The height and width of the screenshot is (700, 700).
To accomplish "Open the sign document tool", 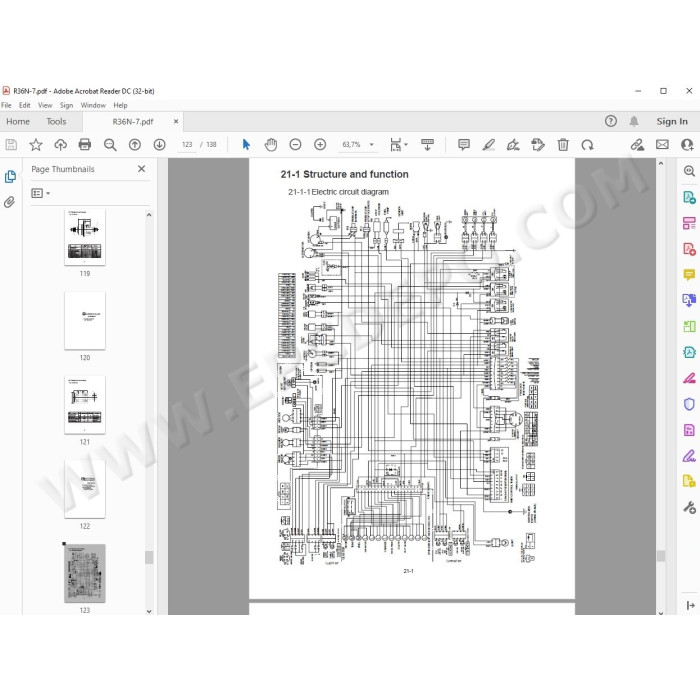I will 513,145.
